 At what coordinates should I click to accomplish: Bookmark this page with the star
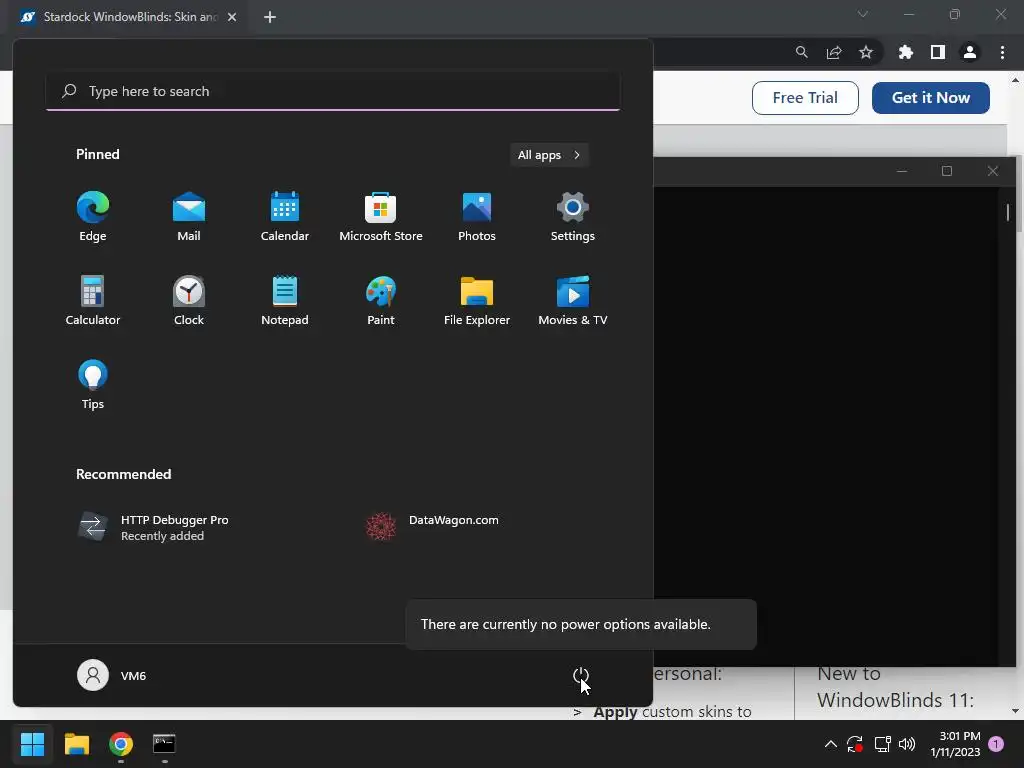tap(866, 52)
